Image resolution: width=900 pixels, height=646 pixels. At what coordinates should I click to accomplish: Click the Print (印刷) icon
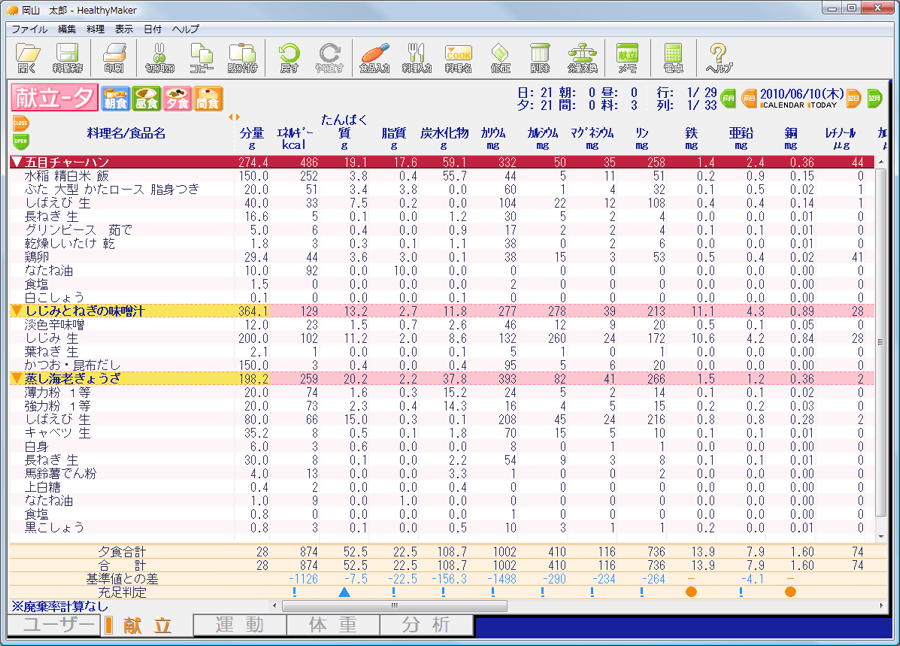(x=114, y=59)
